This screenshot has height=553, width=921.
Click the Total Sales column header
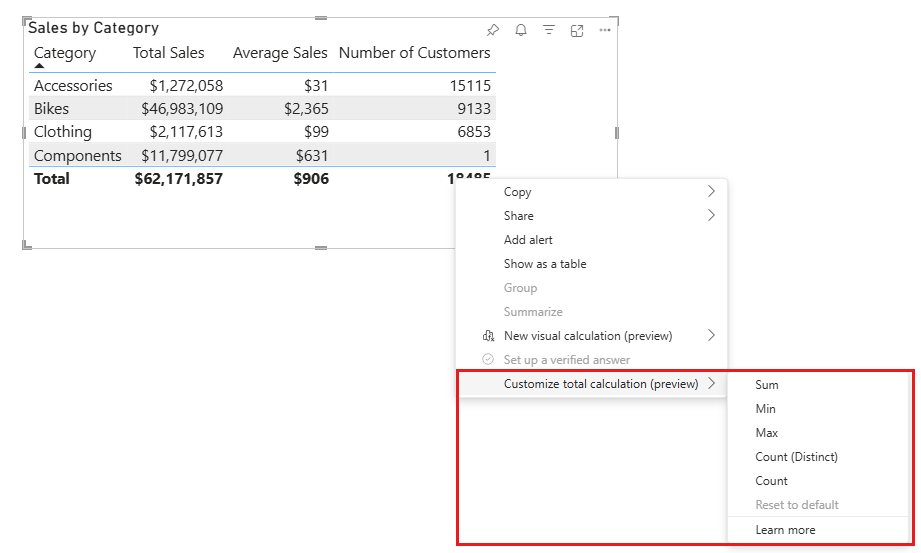tap(168, 53)
